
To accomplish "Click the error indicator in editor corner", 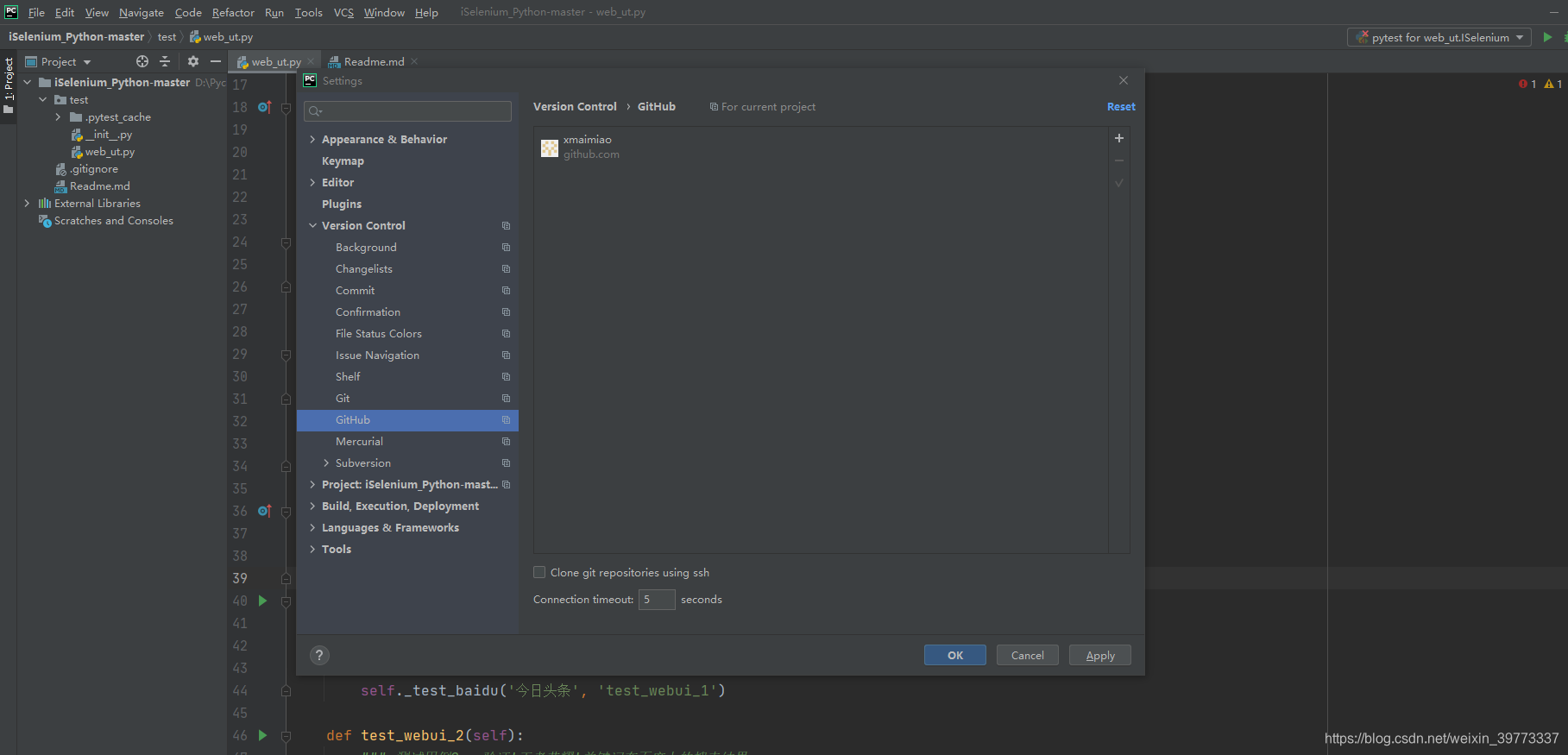I will (x=1527, y=84).
